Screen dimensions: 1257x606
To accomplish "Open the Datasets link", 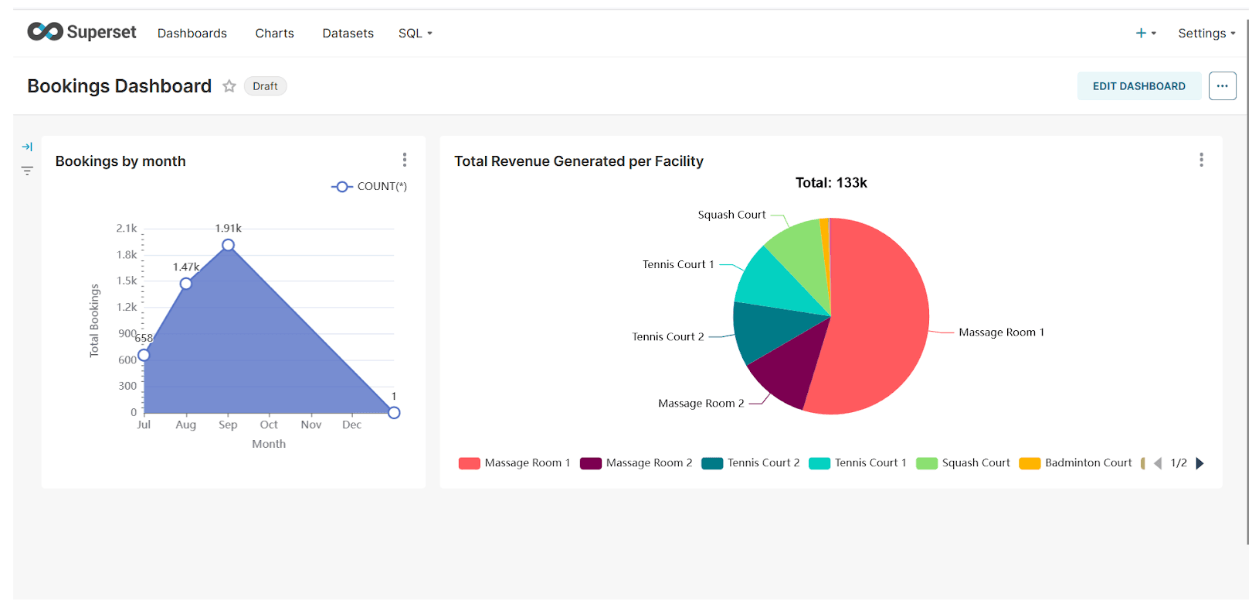I will click(348, 33).
